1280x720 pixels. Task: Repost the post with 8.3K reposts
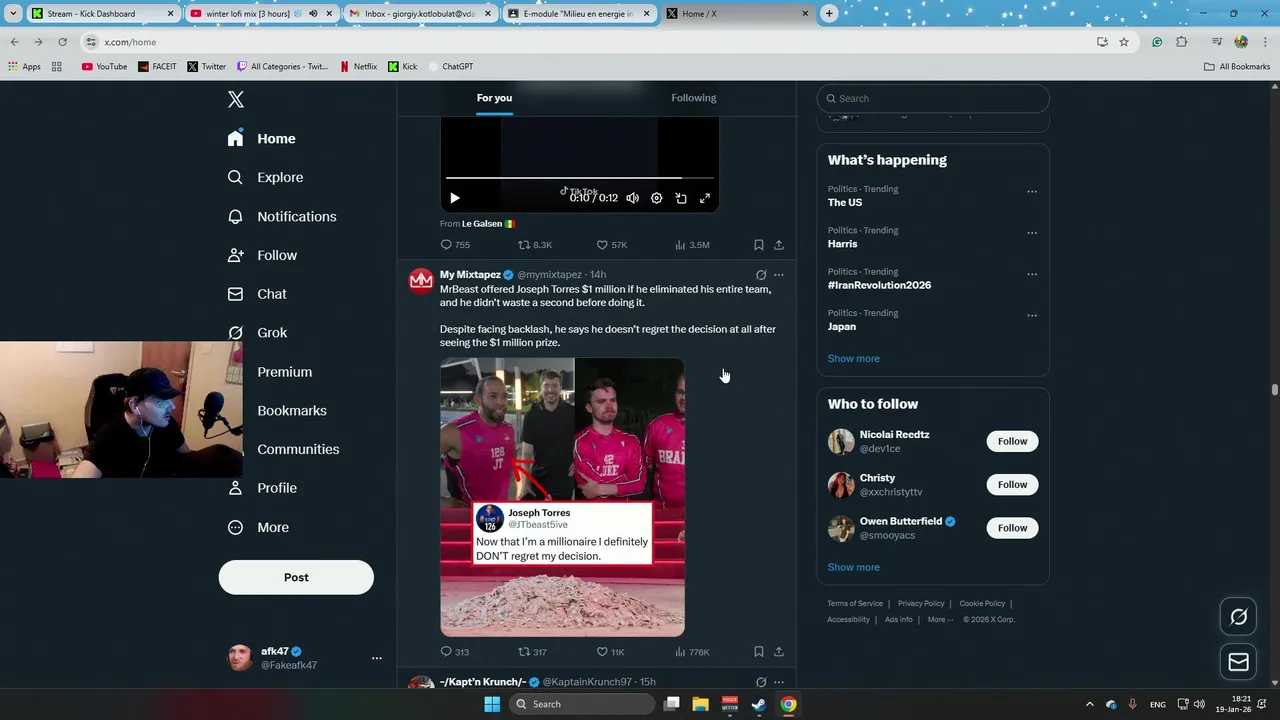[535, 245]
